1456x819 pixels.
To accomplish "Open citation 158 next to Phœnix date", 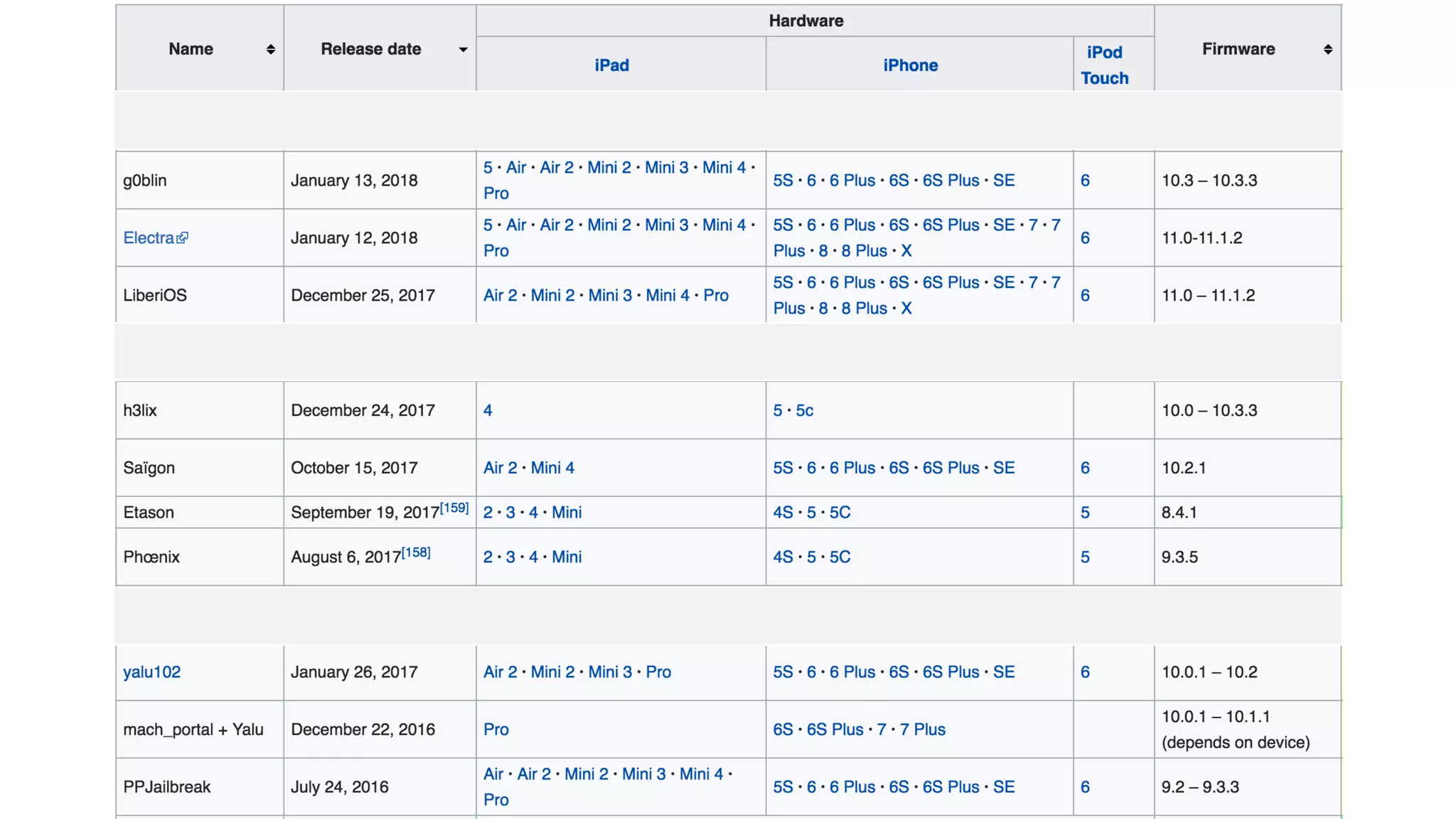I will tap(416, 552).
